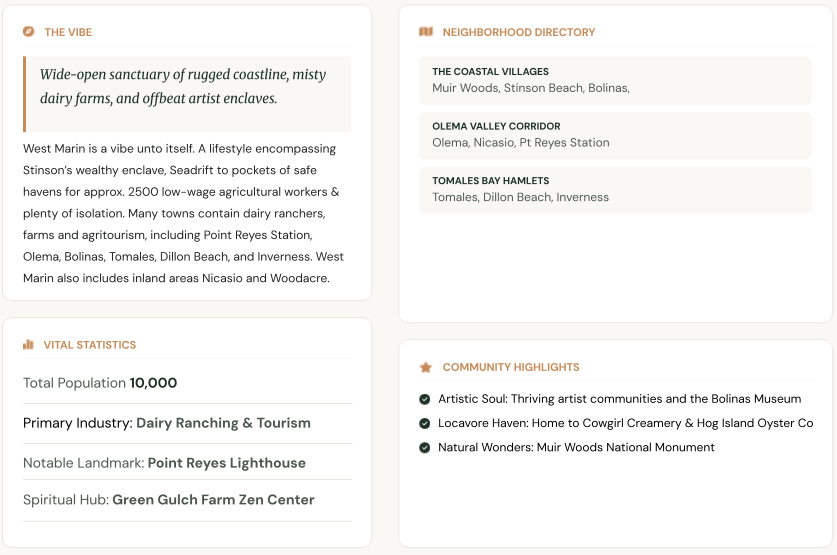
Task: Click the map icon beside Neighborhood Directory
Action: pos(426,32)
